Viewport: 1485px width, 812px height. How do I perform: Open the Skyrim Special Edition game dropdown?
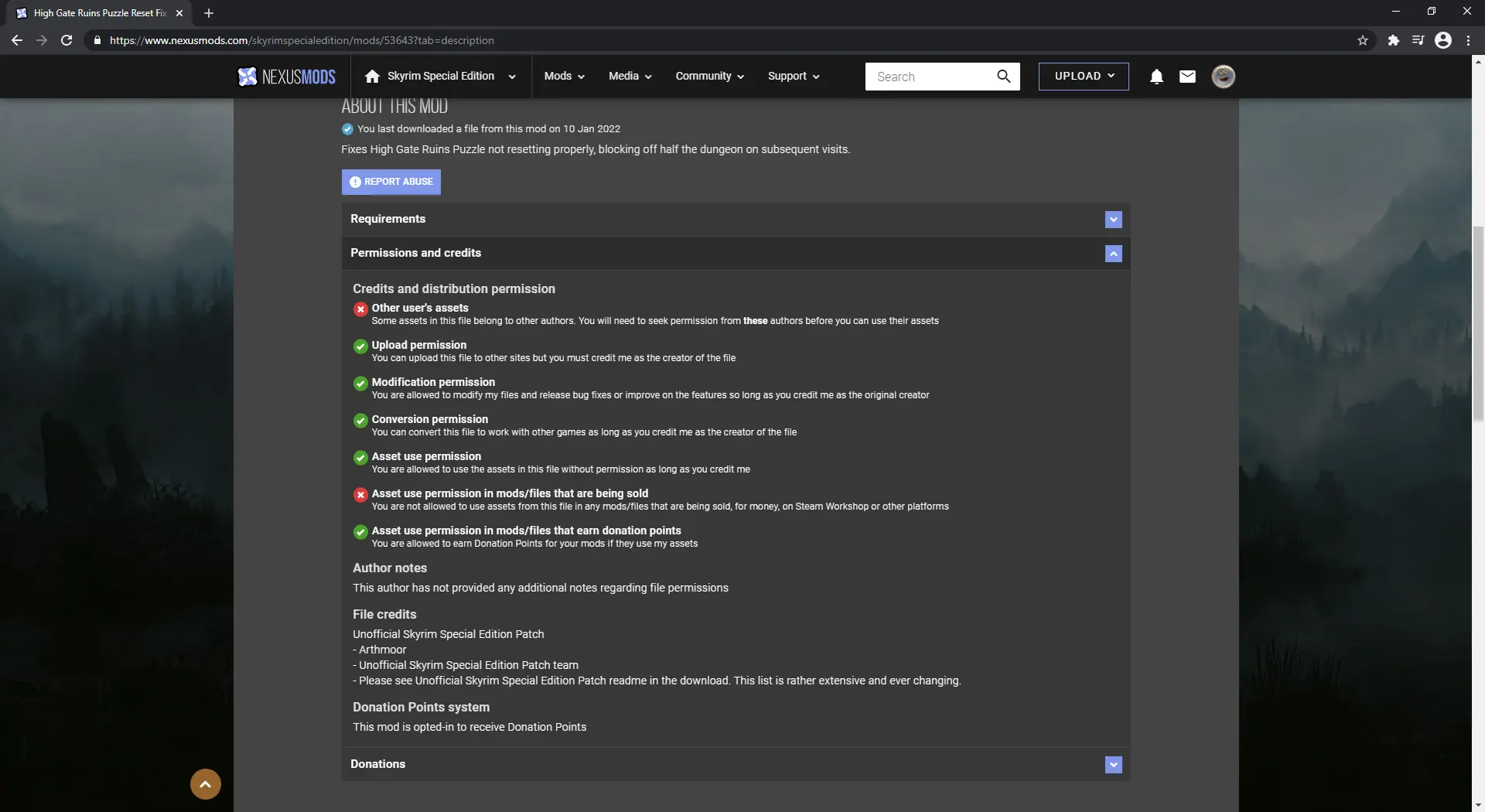coord(512,77)
